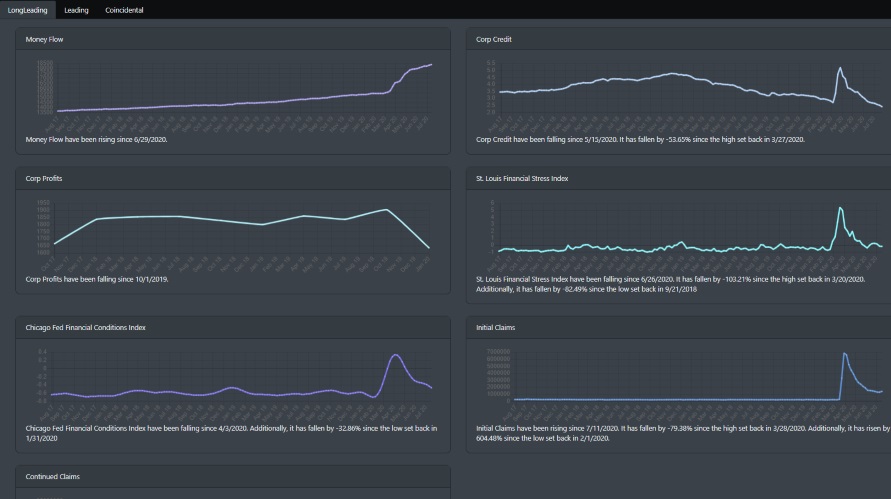Click the Corp Credit falling summary text
This screenshot has height=499, width=891.
[x=640, y=140]
